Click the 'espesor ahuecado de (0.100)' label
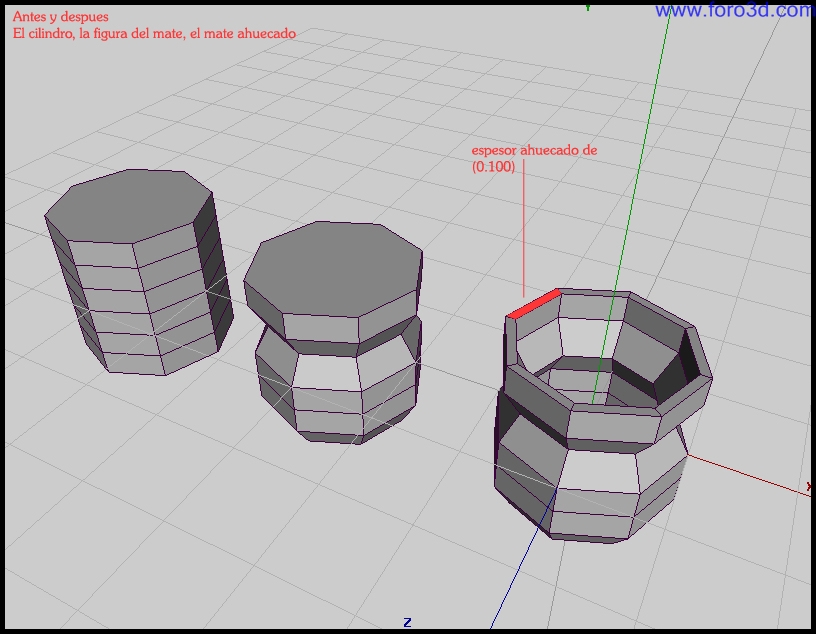816x634 pixels. [x=534, y=158]
